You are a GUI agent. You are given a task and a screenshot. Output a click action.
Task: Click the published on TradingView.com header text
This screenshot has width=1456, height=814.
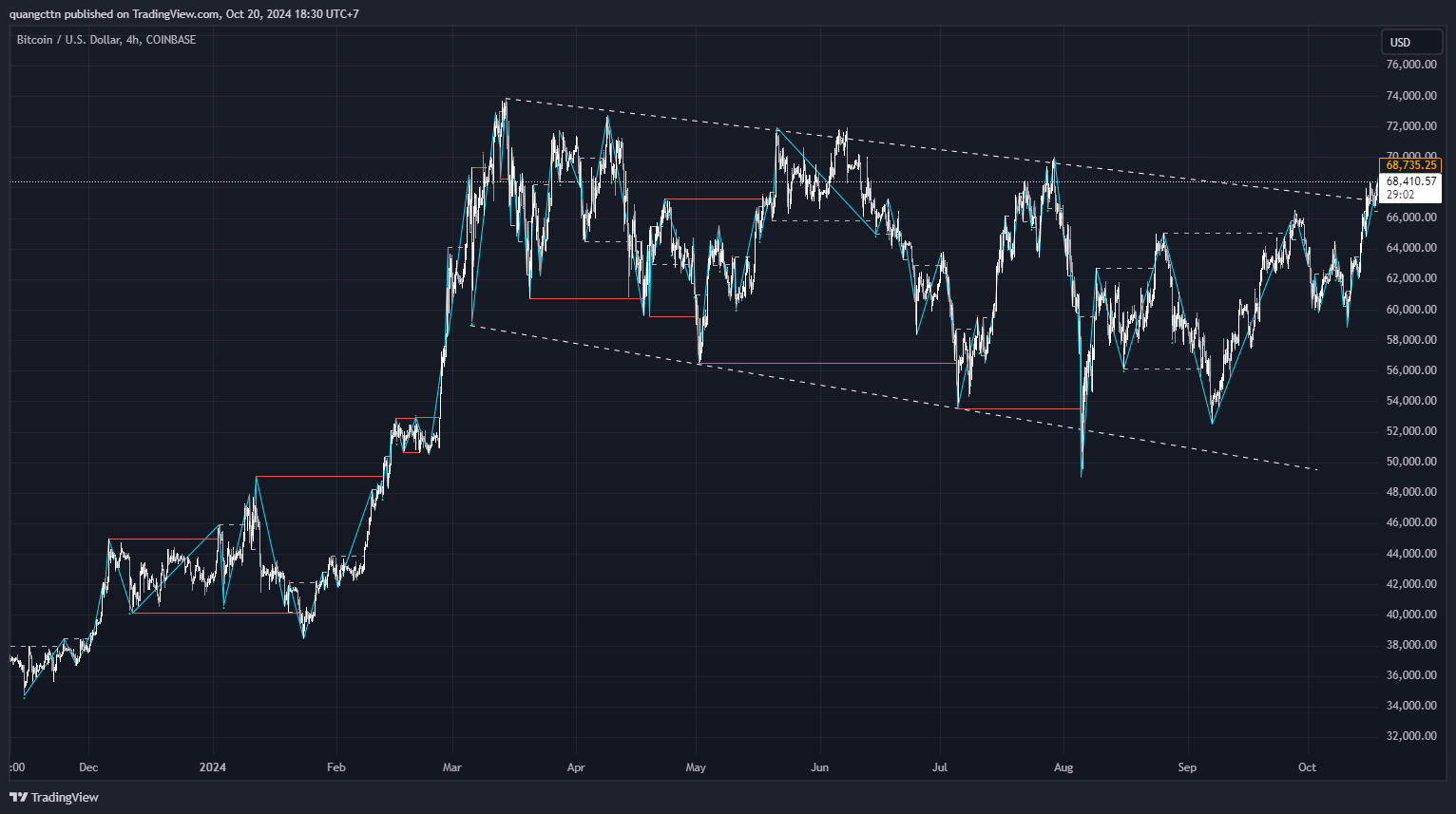(143, 14)
